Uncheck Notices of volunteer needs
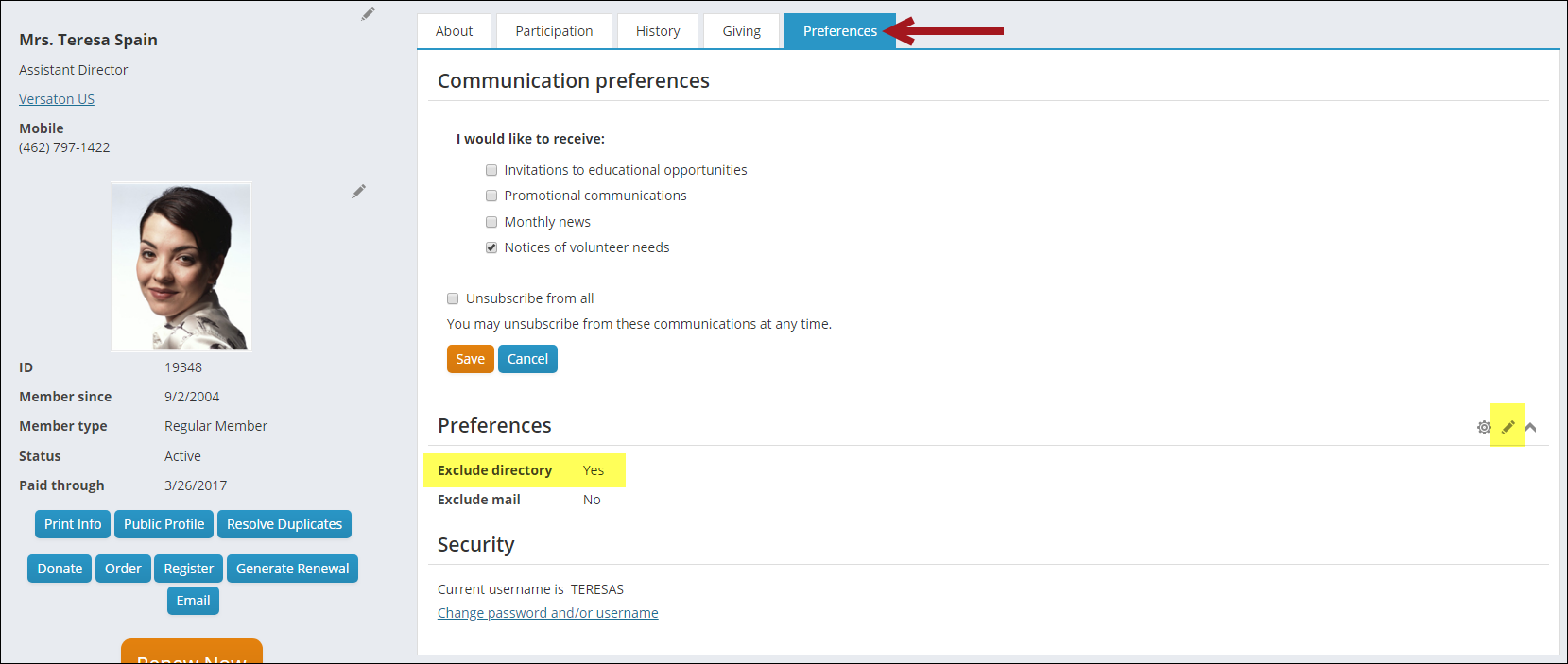Screen dimensions: 1568x664 (491, 247)
